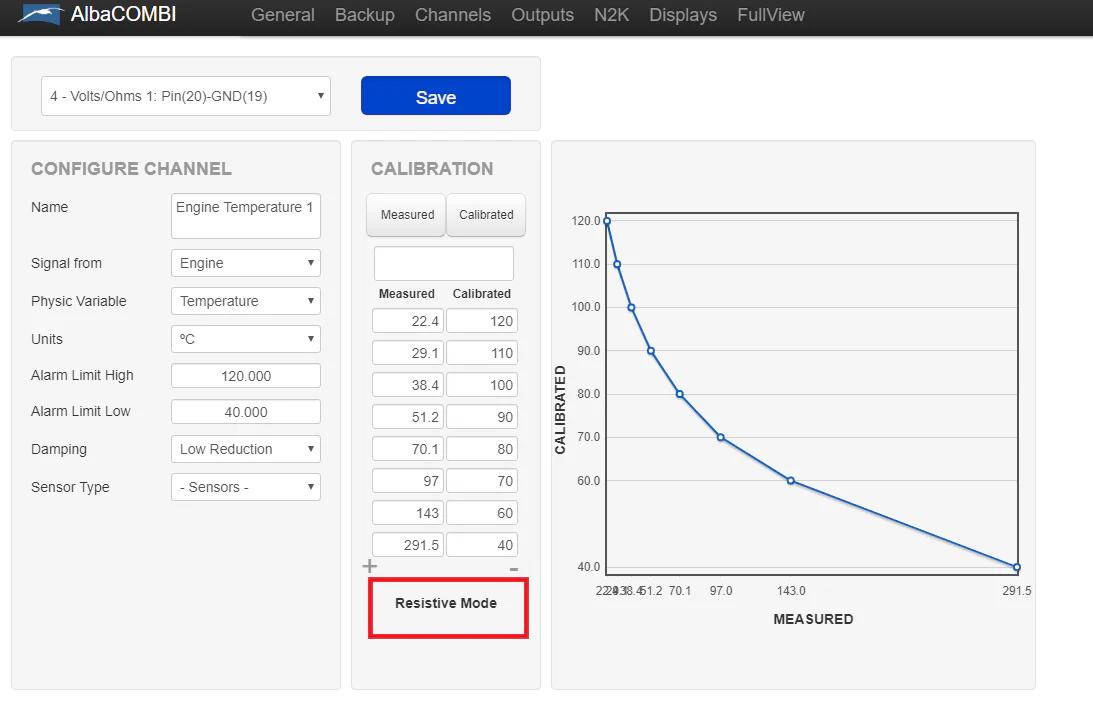Screen dimensions: 1093x719
Task: Click the empty input below Measured button
Action: pos(443,263)
